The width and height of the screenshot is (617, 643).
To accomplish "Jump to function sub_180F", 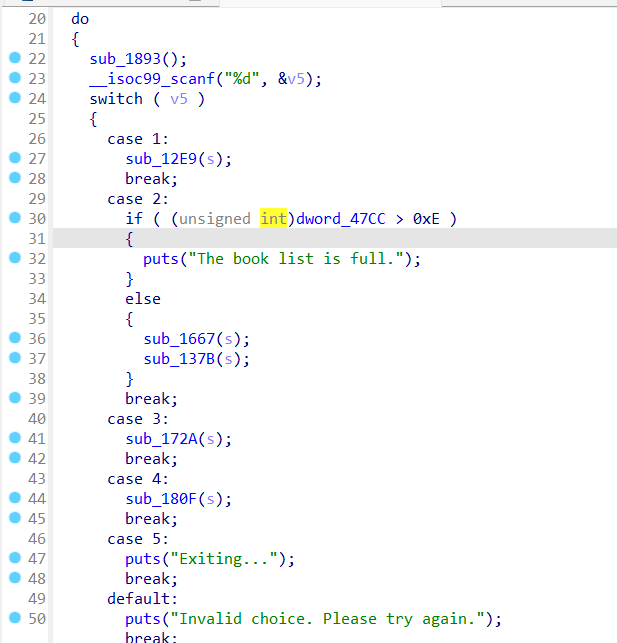I will point(161,499).
